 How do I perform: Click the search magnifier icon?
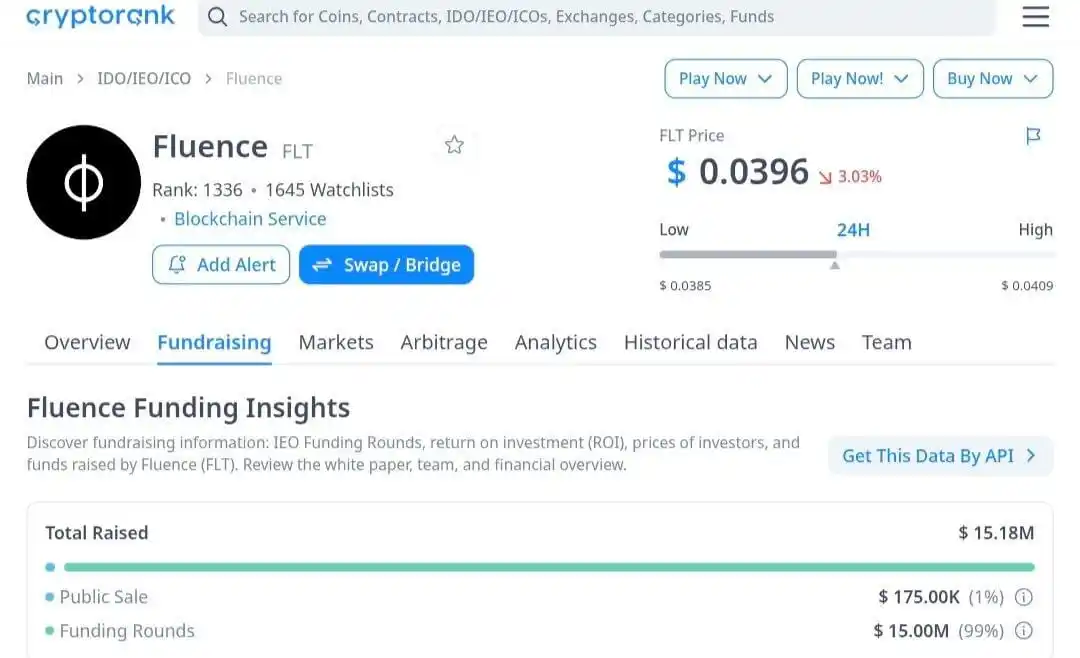pos(218,17)
